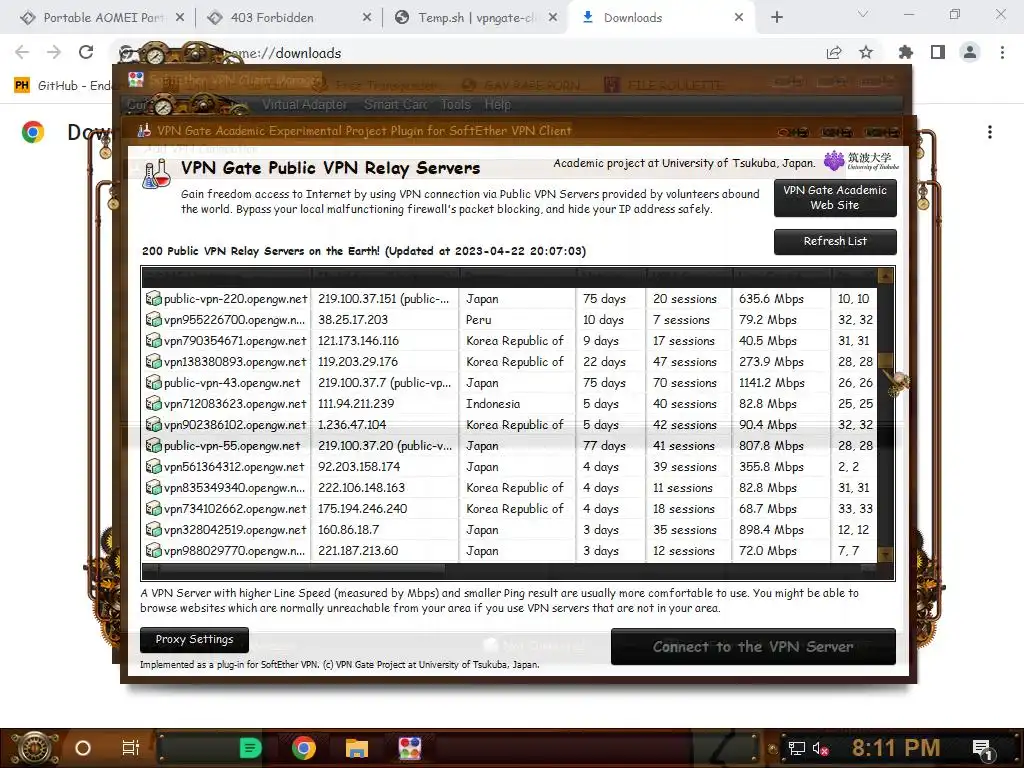Click 1141.2 Mbps line speed cell
This screenshot has width=1024, height=768.
coord(772,383)
